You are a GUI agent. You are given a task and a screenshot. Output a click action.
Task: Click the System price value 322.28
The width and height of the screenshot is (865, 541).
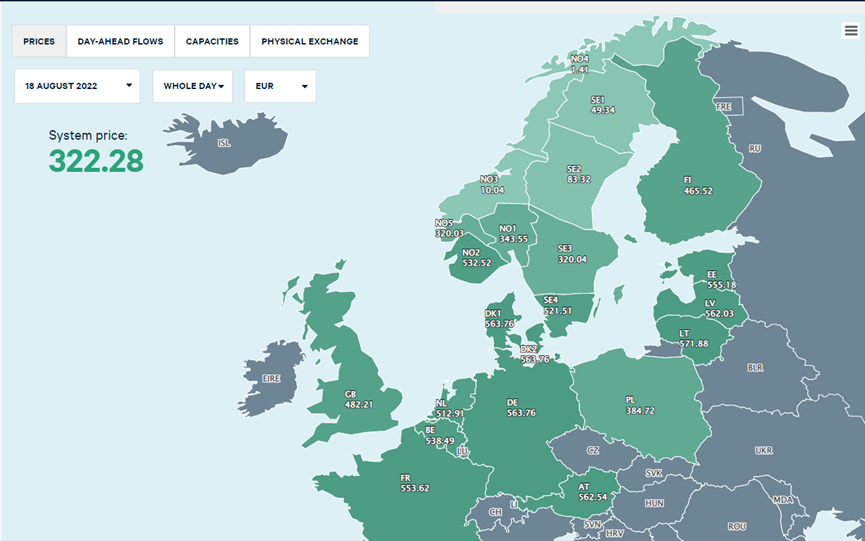[96, 160]
